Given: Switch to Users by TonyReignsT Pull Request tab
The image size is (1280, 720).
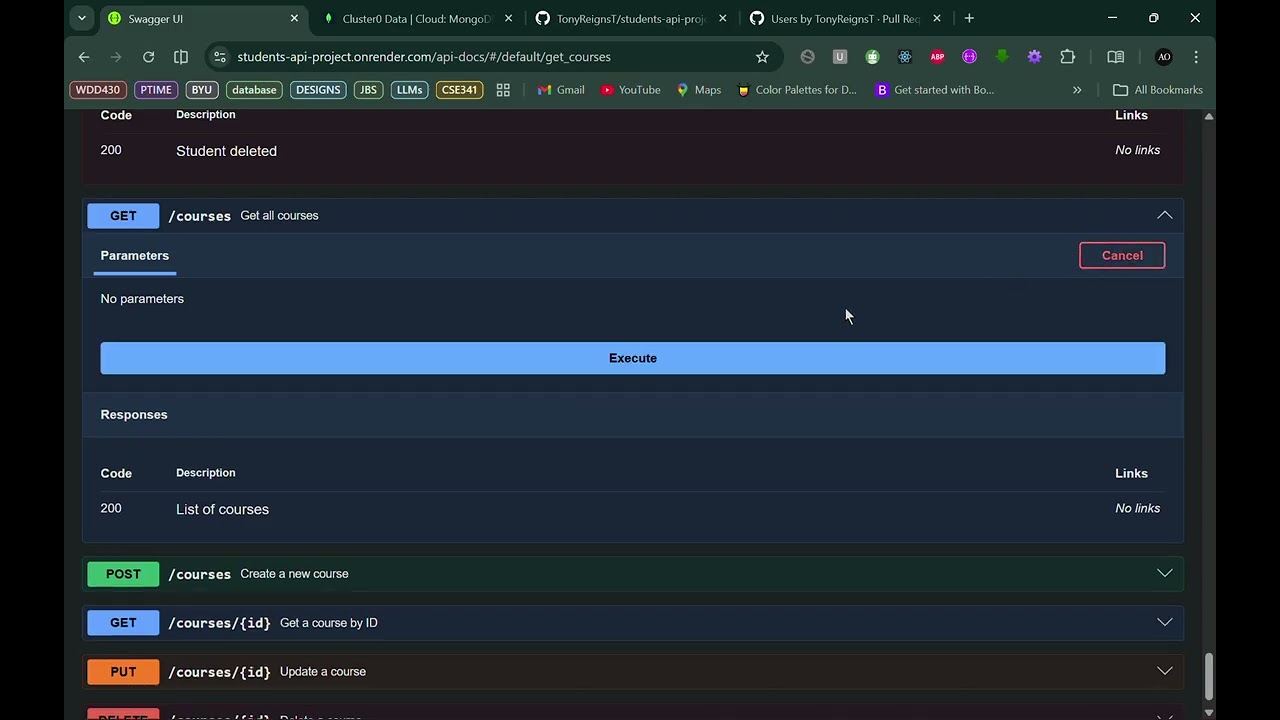Looking at the screenshot, I should (x=845, y=18).
